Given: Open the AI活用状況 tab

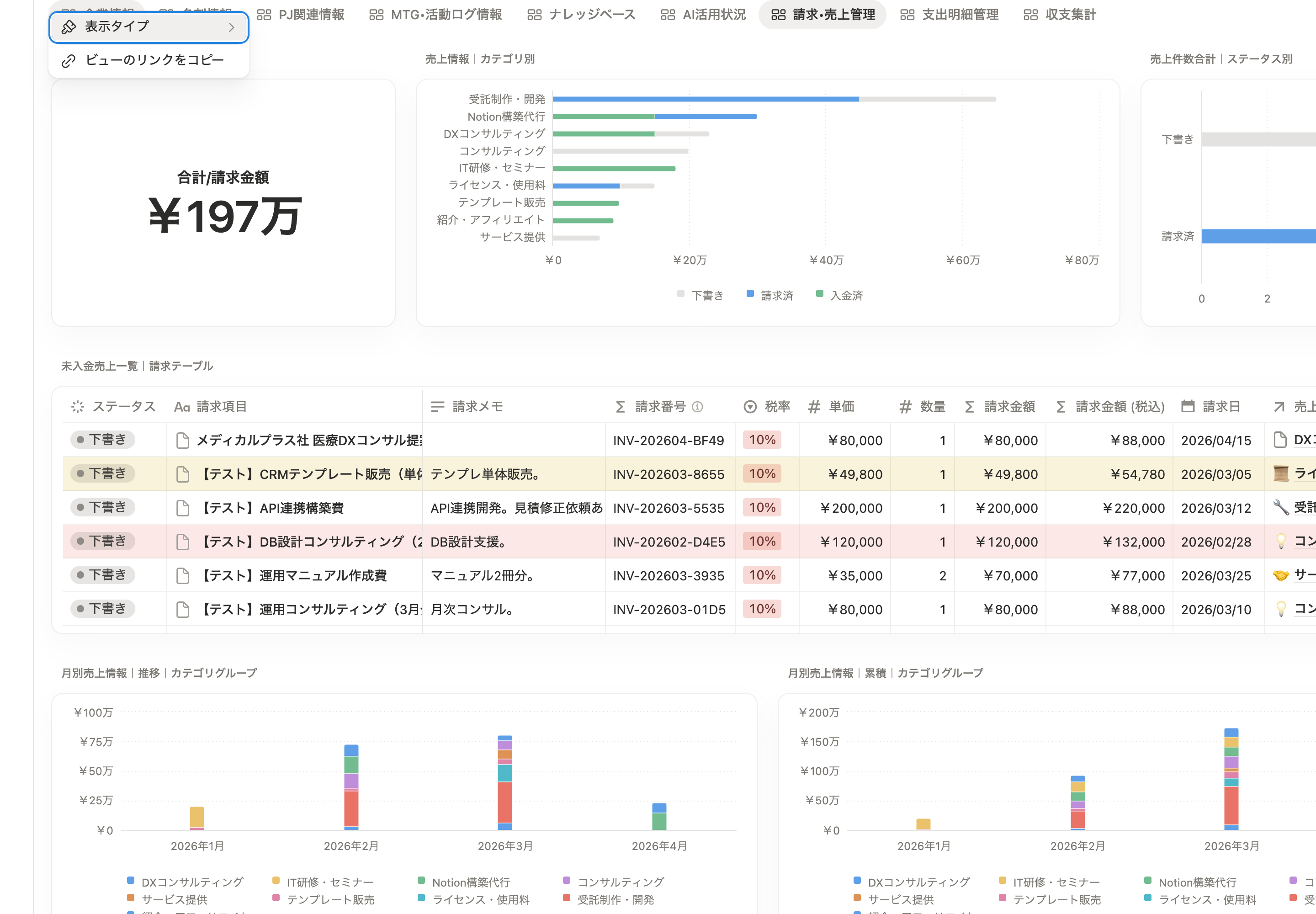Looking at the screenshot, I should (703, 14).
